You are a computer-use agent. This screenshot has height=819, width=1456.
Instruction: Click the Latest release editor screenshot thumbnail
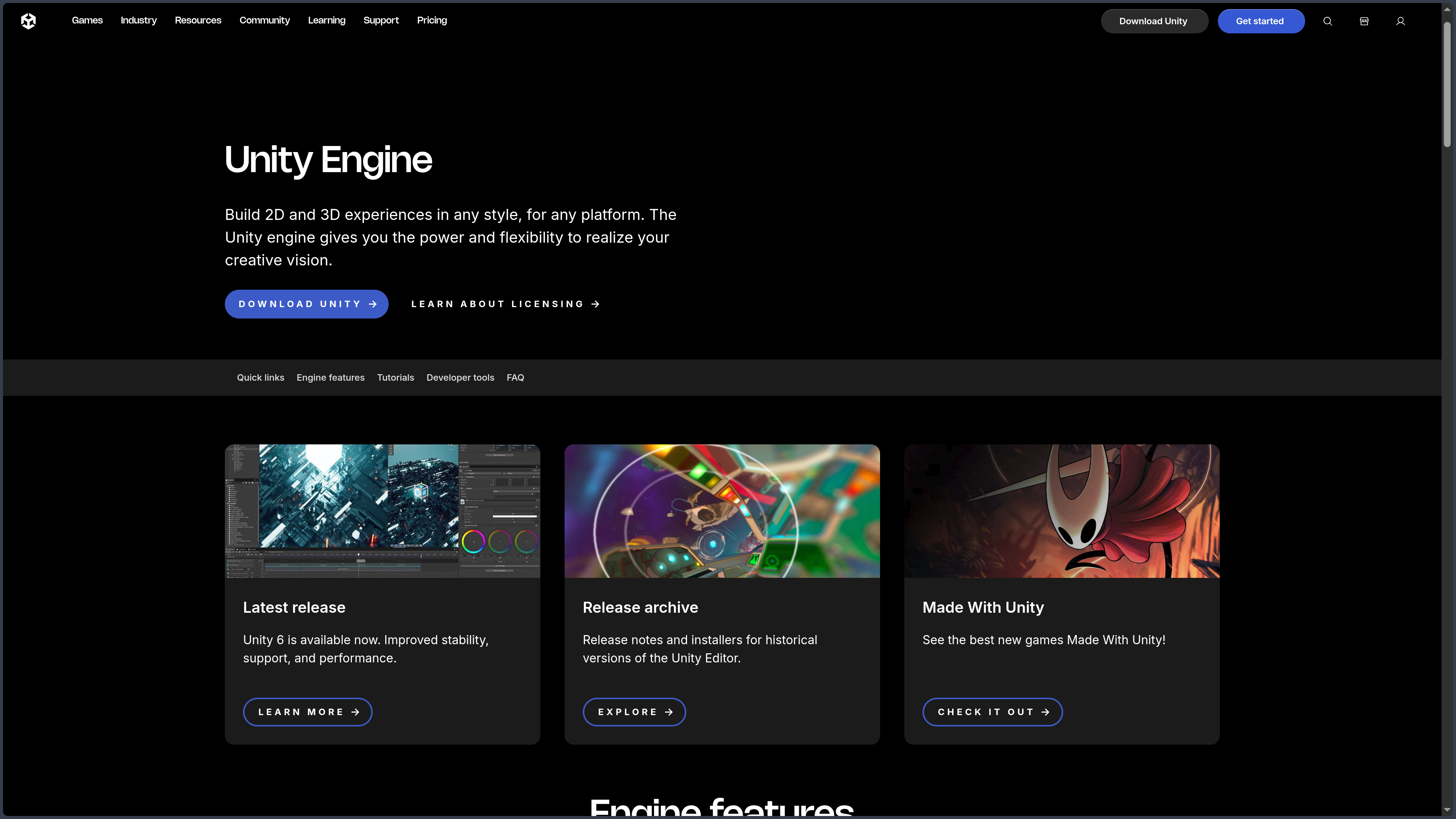pyautogui.click(x=383, y=511)
